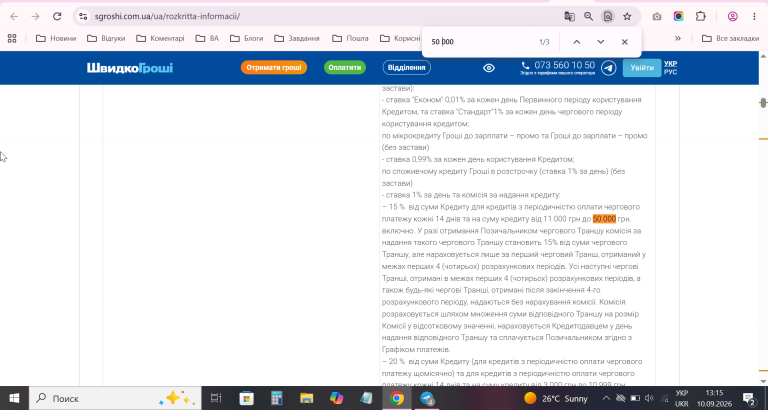This screenshot has width=768, height=410.
Task: Open УКР keyboard language switcher
Action: pyautogui.click(x=681, y=398)
